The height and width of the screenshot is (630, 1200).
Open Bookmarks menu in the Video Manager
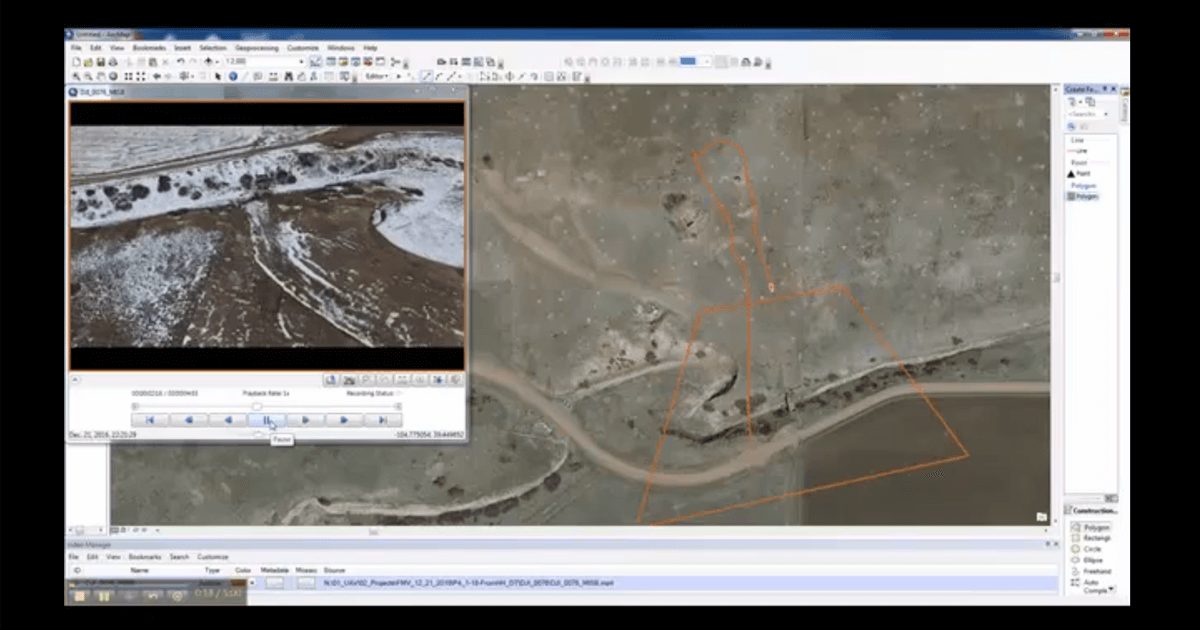144,557
